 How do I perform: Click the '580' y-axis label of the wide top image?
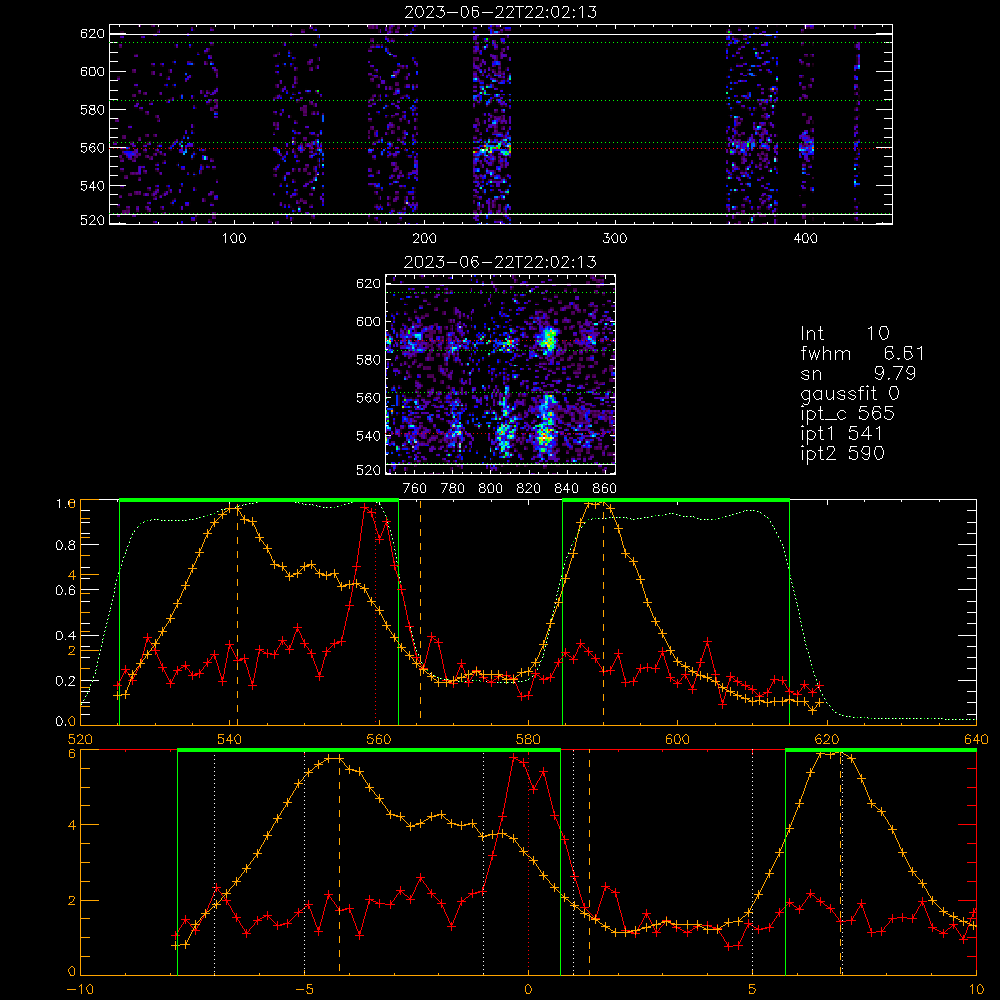coord(92,110)
